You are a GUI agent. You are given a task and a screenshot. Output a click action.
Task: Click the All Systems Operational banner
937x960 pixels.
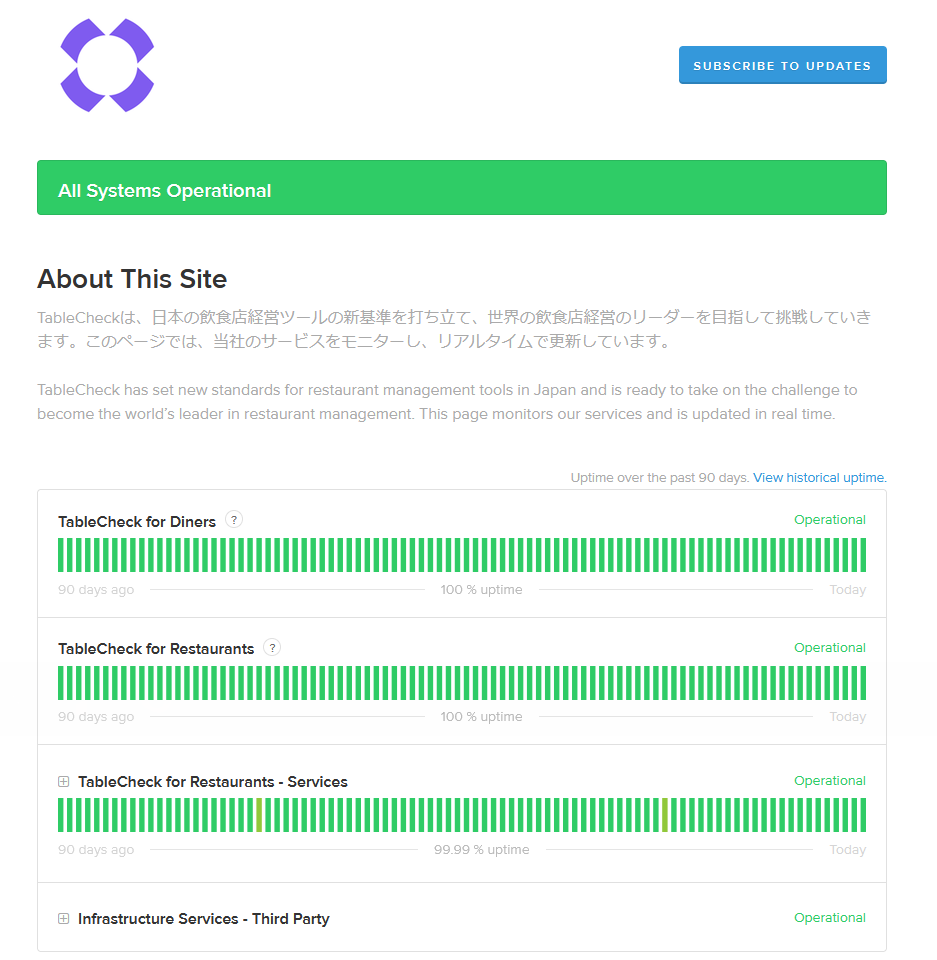(x=462, y=188)
